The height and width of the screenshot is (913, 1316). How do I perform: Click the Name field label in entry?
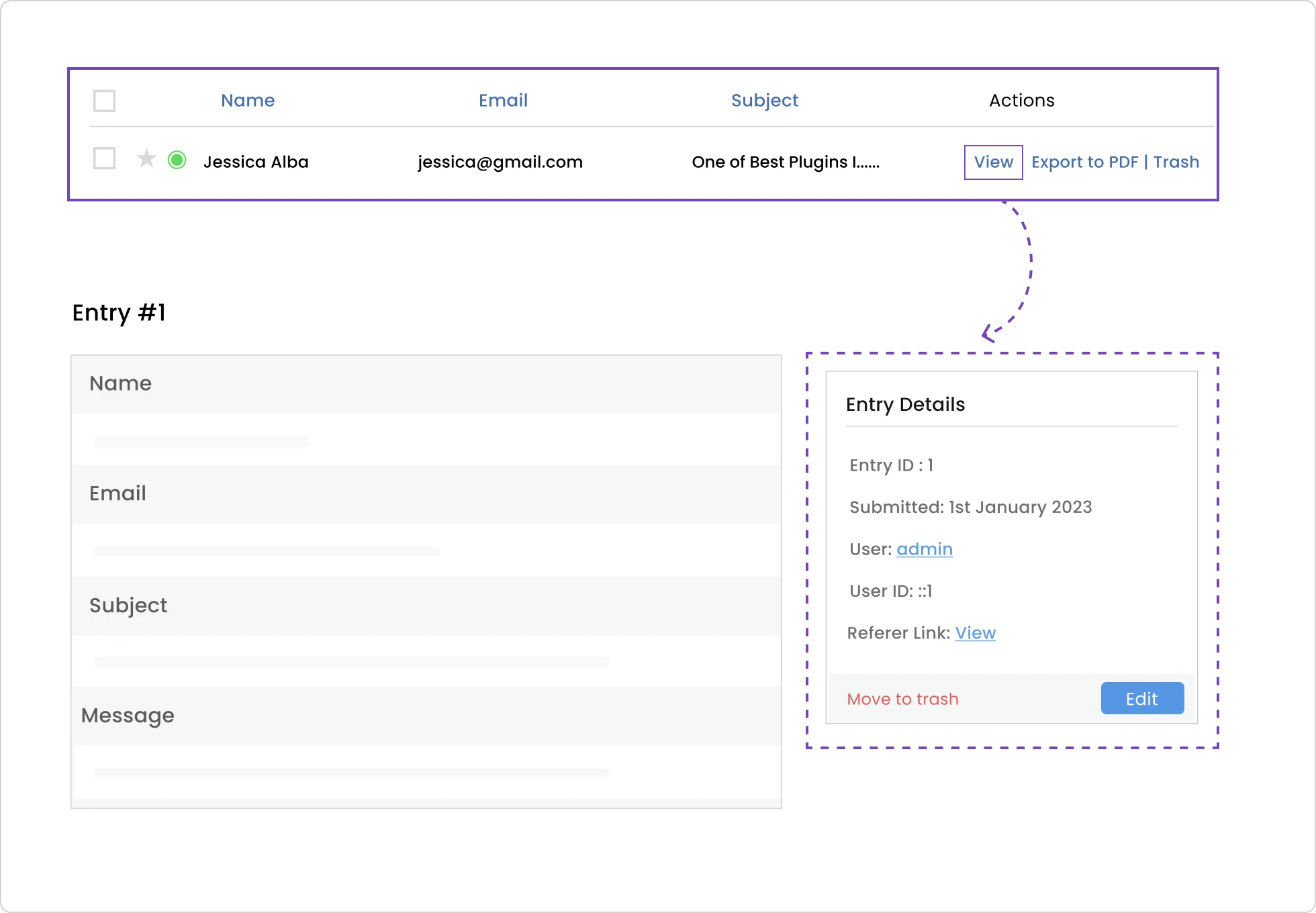120,383
